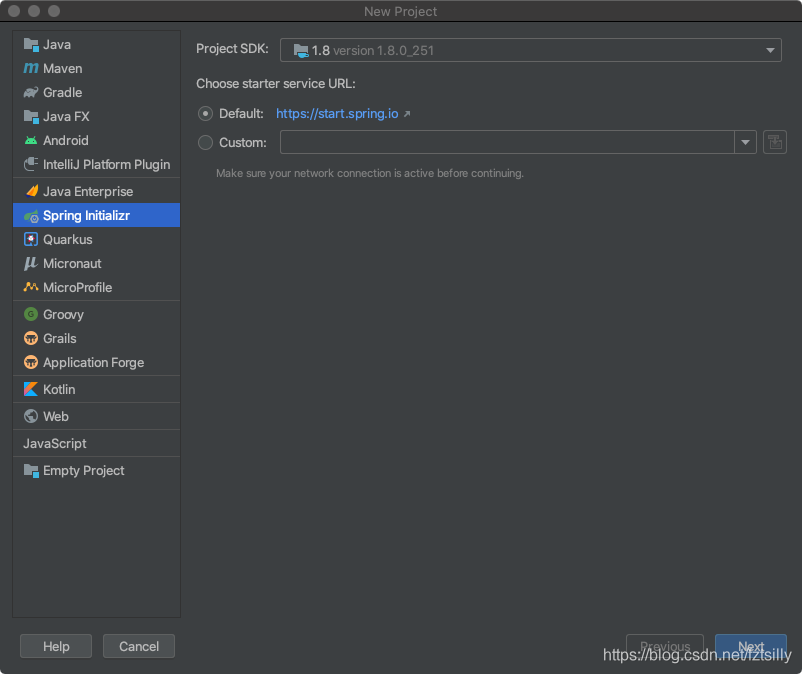The height and width of the screenshot is (674, 802).
Task: Click the MicroProfile icon
Action: 31,287
